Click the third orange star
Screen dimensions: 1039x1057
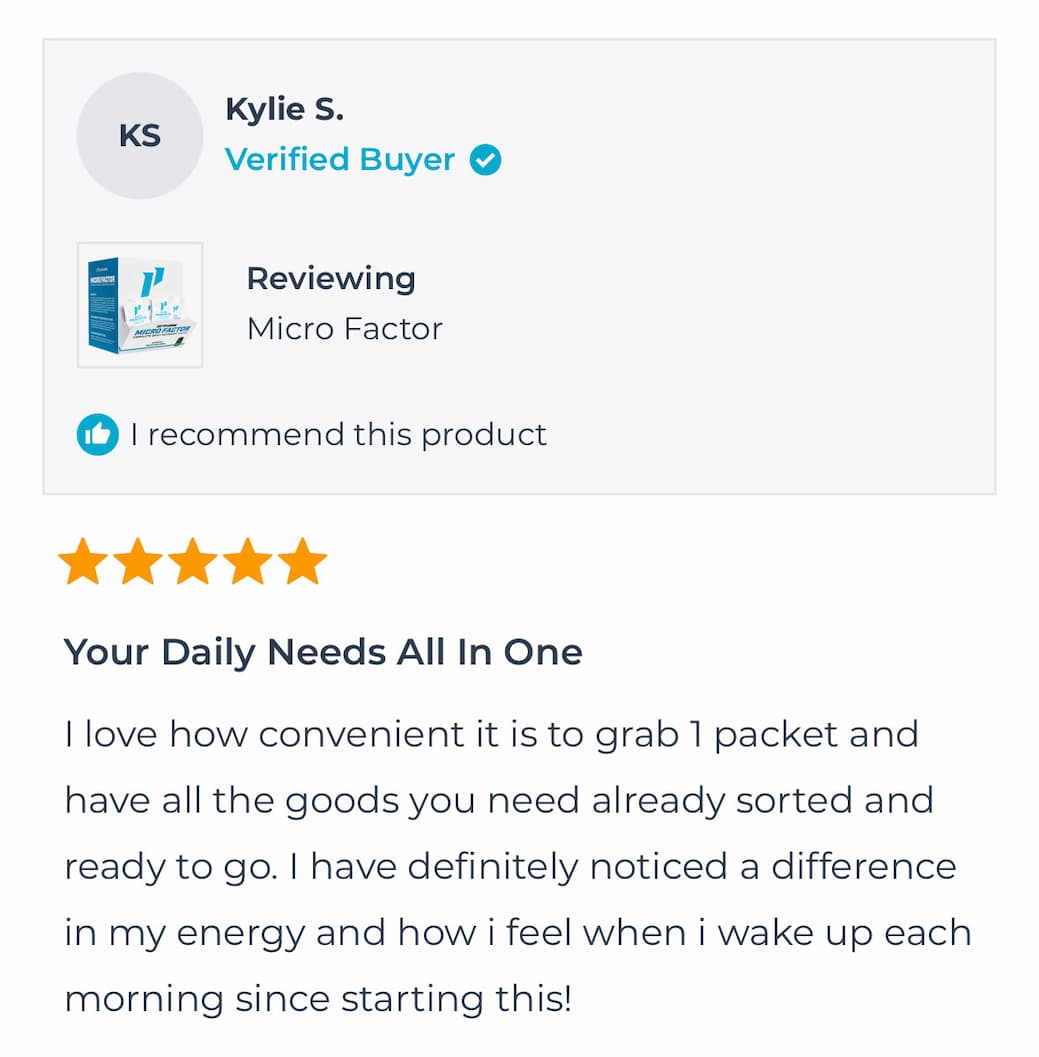click(193, 562)
